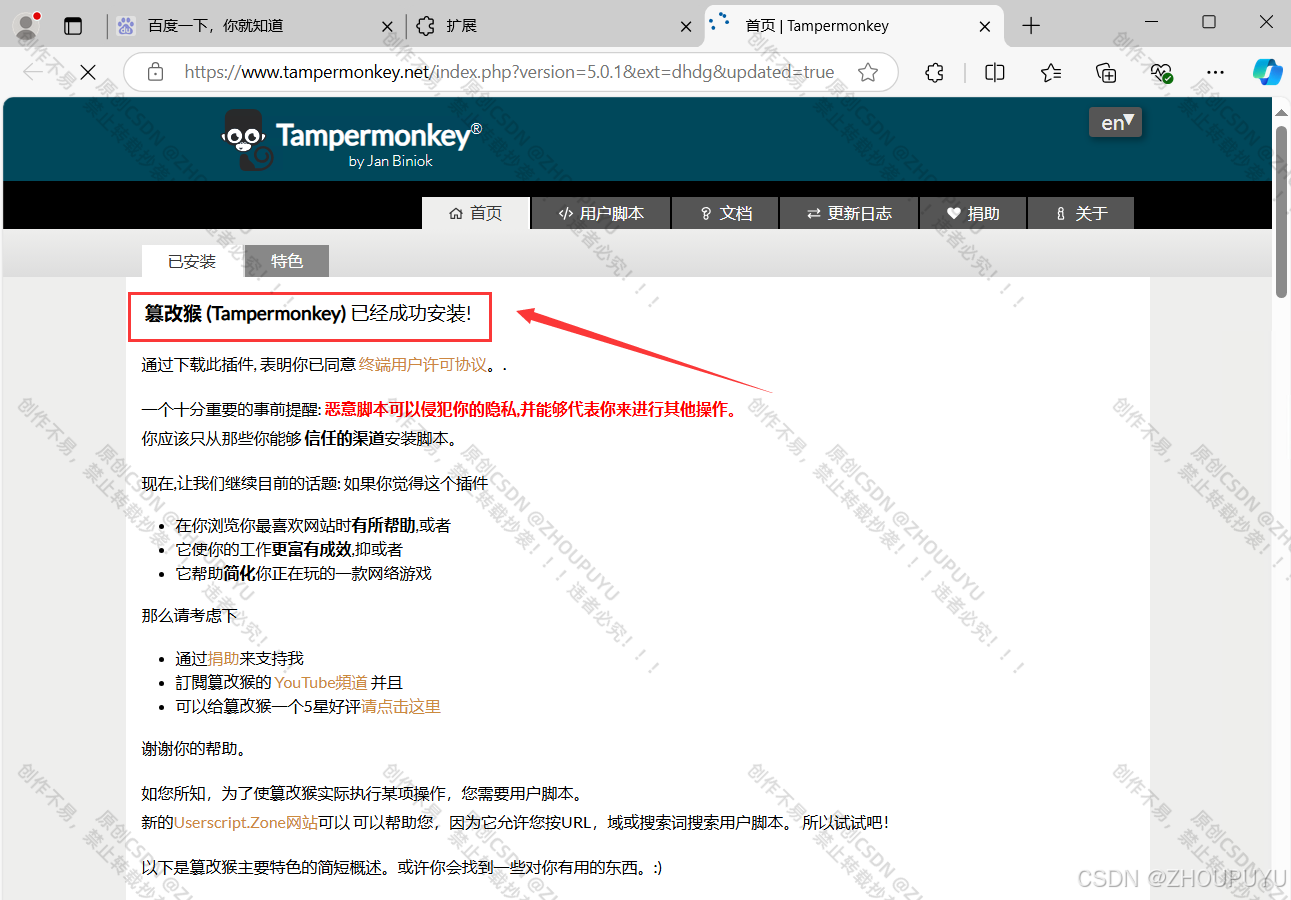This screenshot has width=1291, height=900.
Task: Click the Tampermonkey logo
Action: (x=350, y=140)
